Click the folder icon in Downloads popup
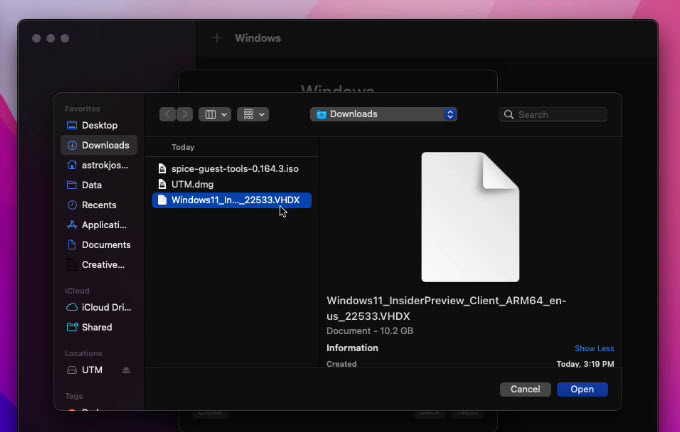The image size is (680, 432). point(321,115)
